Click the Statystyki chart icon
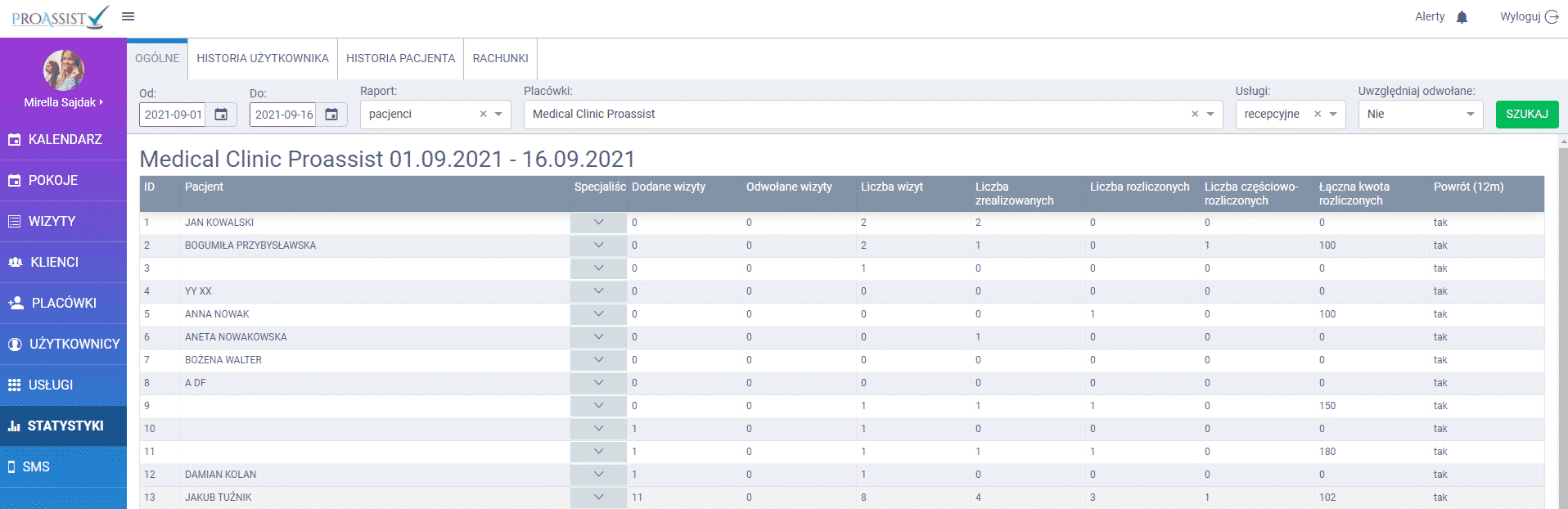 [14, 426]
